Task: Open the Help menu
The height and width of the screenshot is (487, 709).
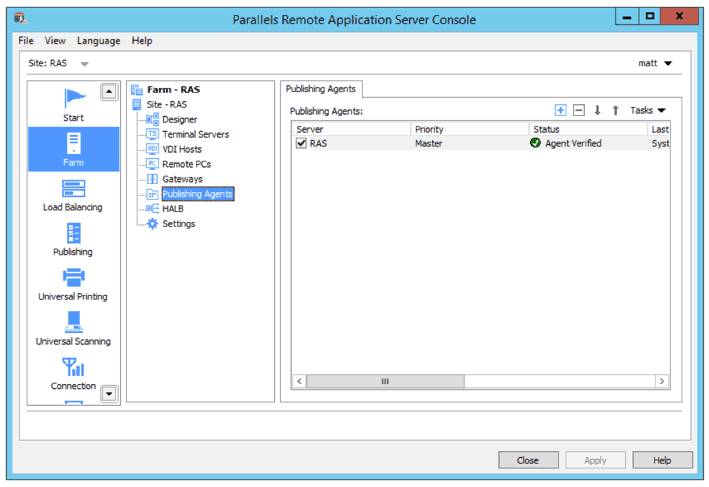Action: (x=142, y=41)
